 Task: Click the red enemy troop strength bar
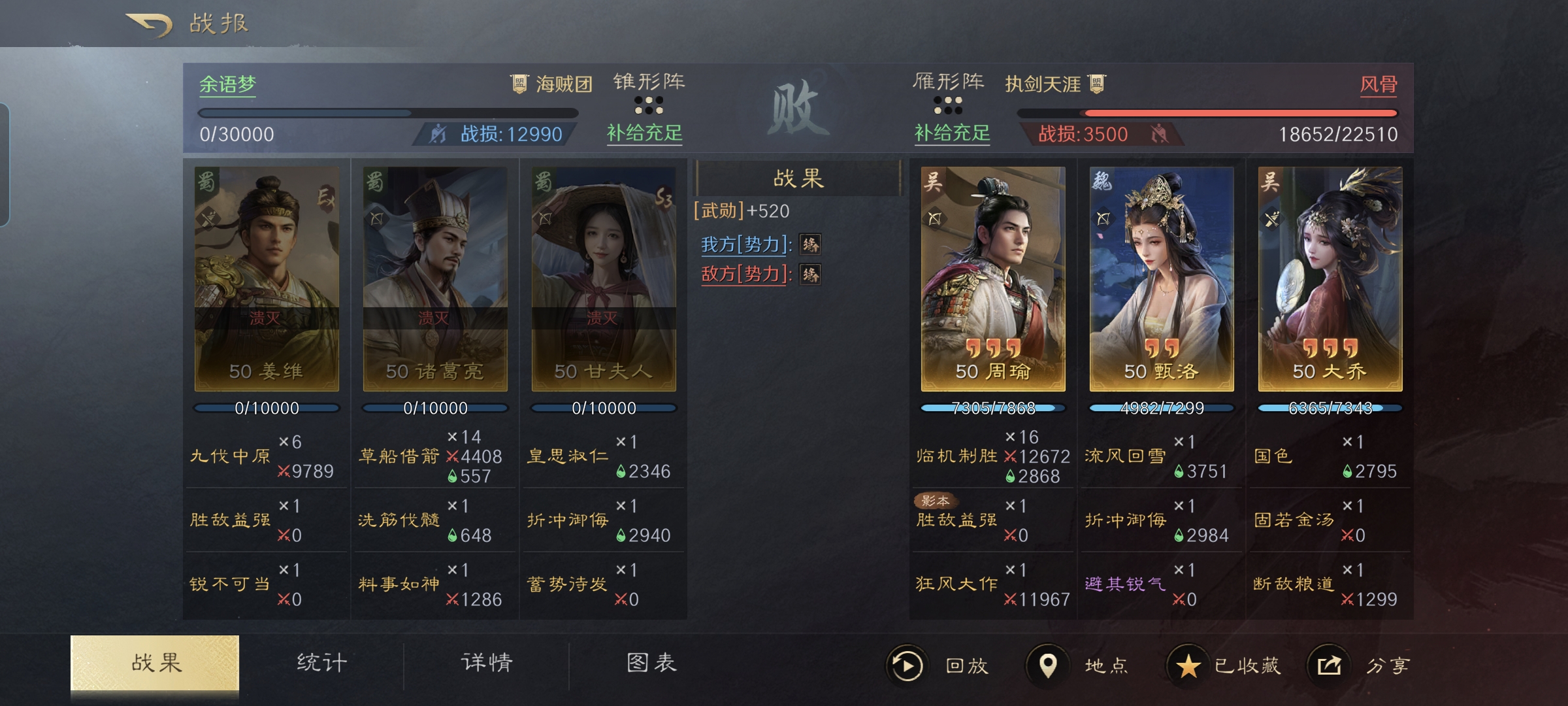[x=1207, y=113]
